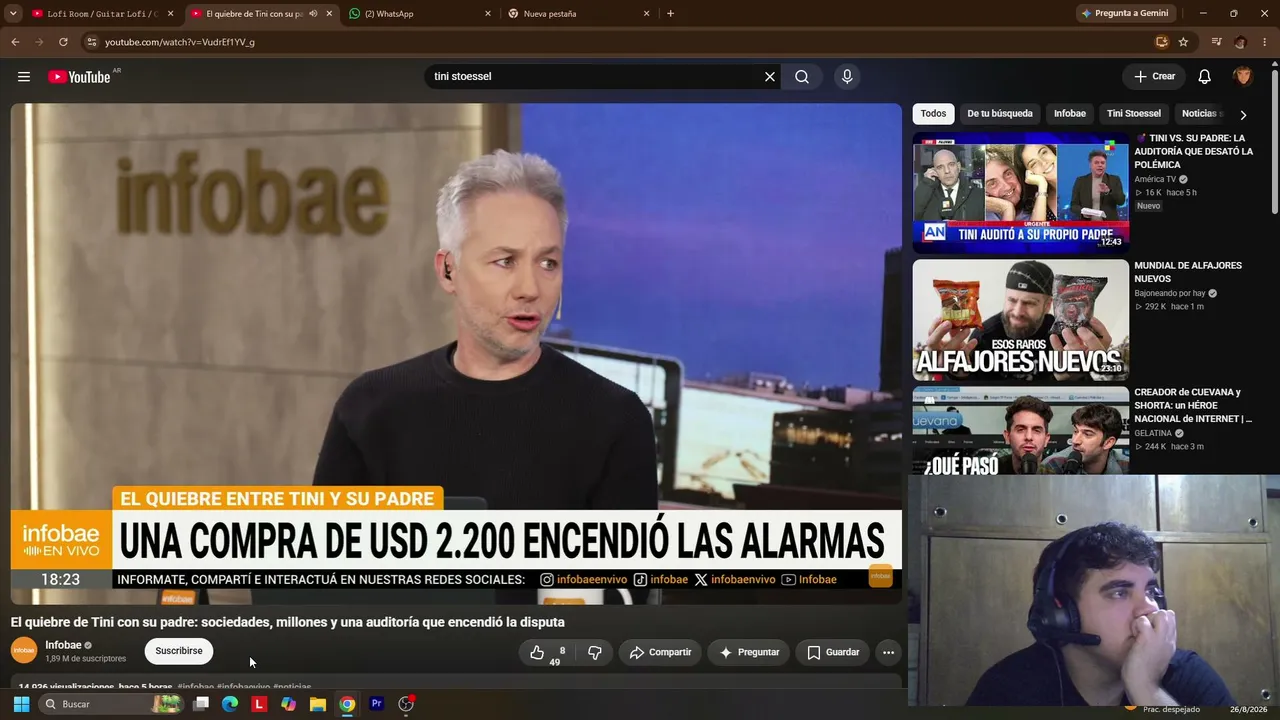Image resolution: width=1280 pixels, height=720 pixels.
Task: Open File Explorer from the taskbar
Action: 318,704
